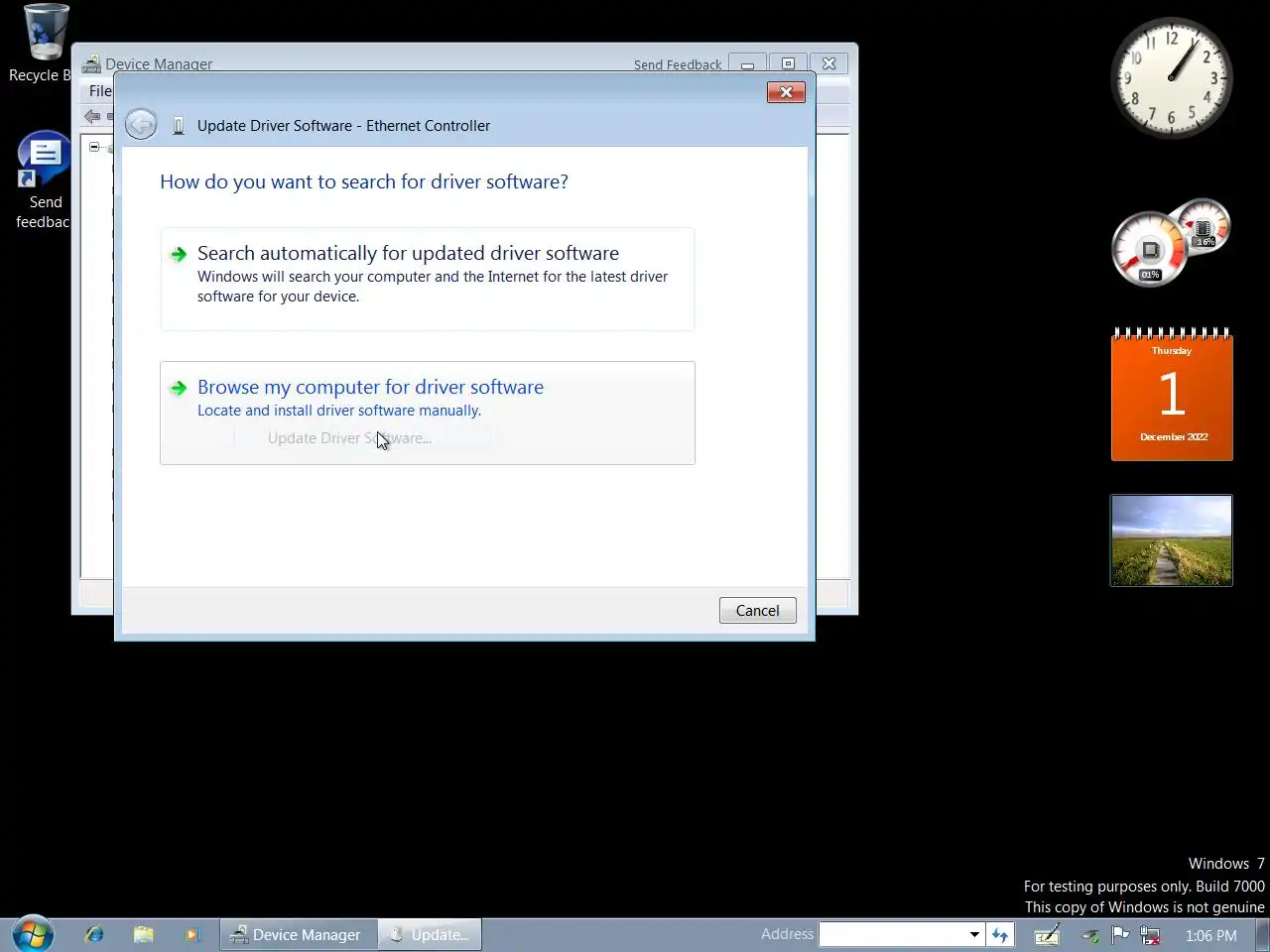1270x952 pixels.
Task: Click the Device Manager title bar icon
Action: click(91, 64)
